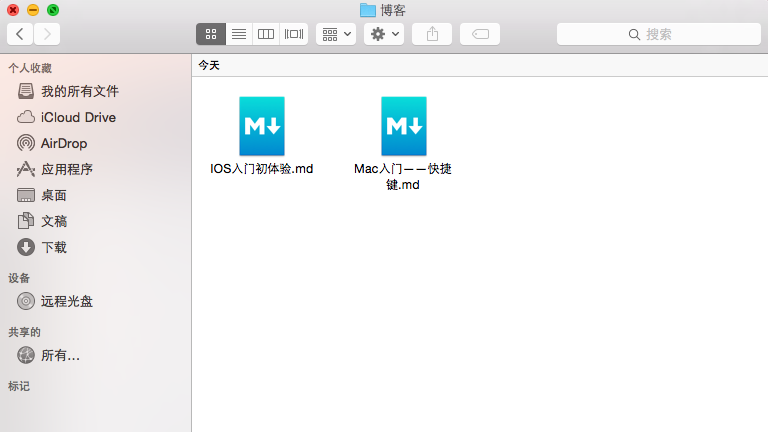
Task: Open iCloud Drive in the sidebar
Action: click(x=96, y=117)
